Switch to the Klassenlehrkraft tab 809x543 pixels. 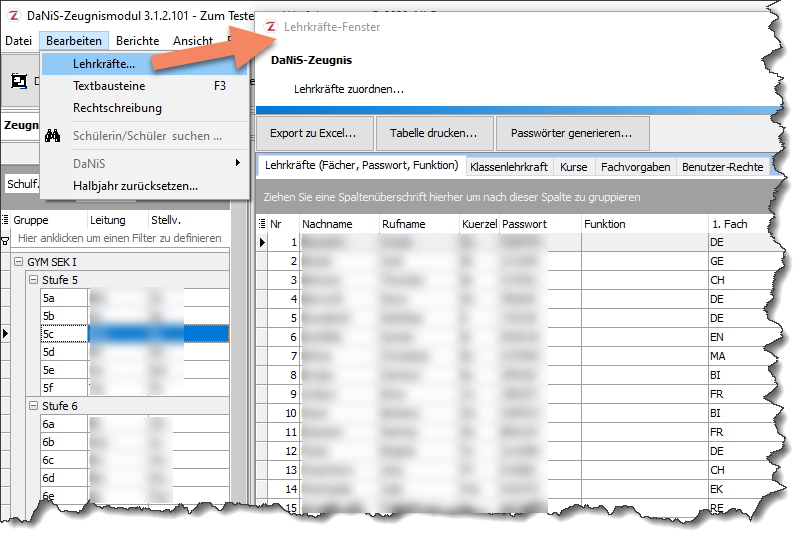click(509, 167)
